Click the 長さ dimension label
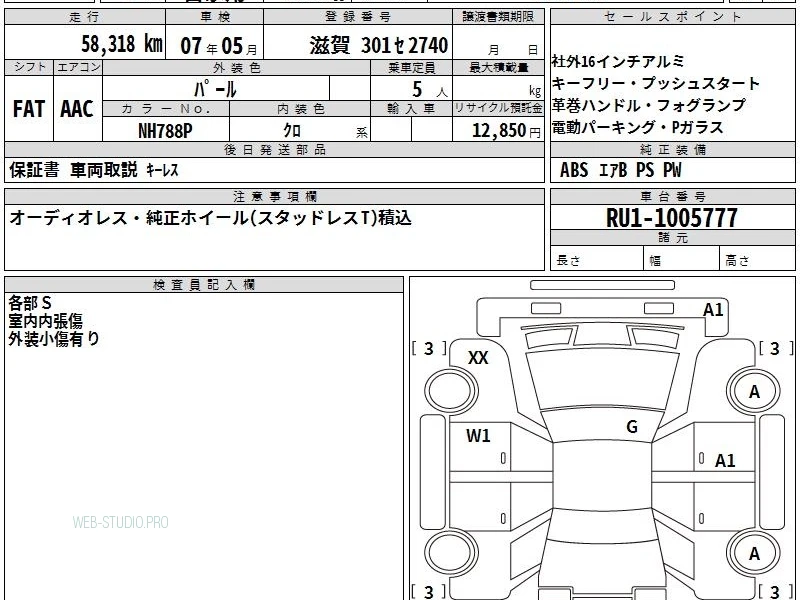The height and width of the screenshot is (600, 800). (x=568, y=261)
